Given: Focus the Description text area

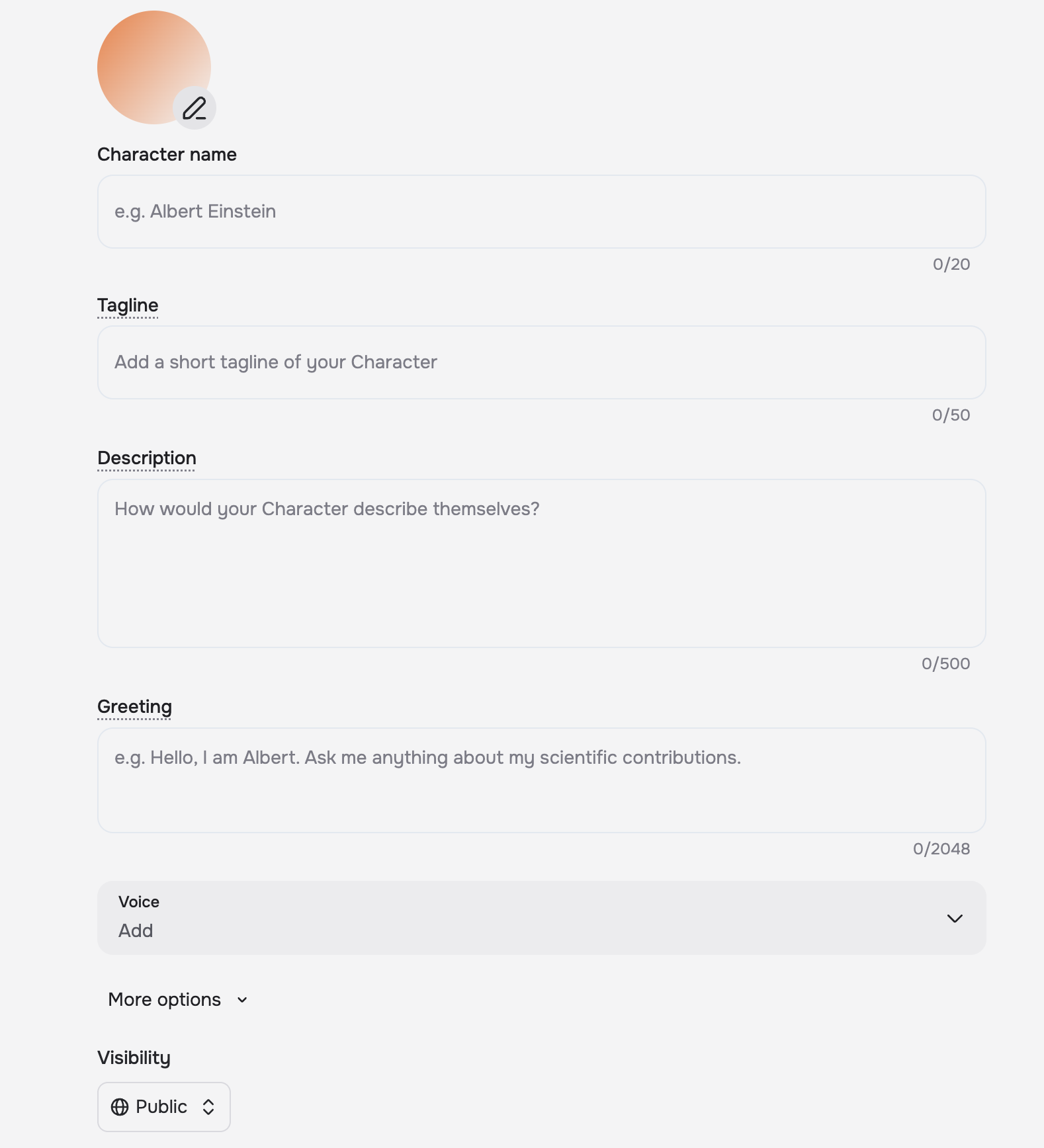Looking at the screenshot, I should point(541,563).
